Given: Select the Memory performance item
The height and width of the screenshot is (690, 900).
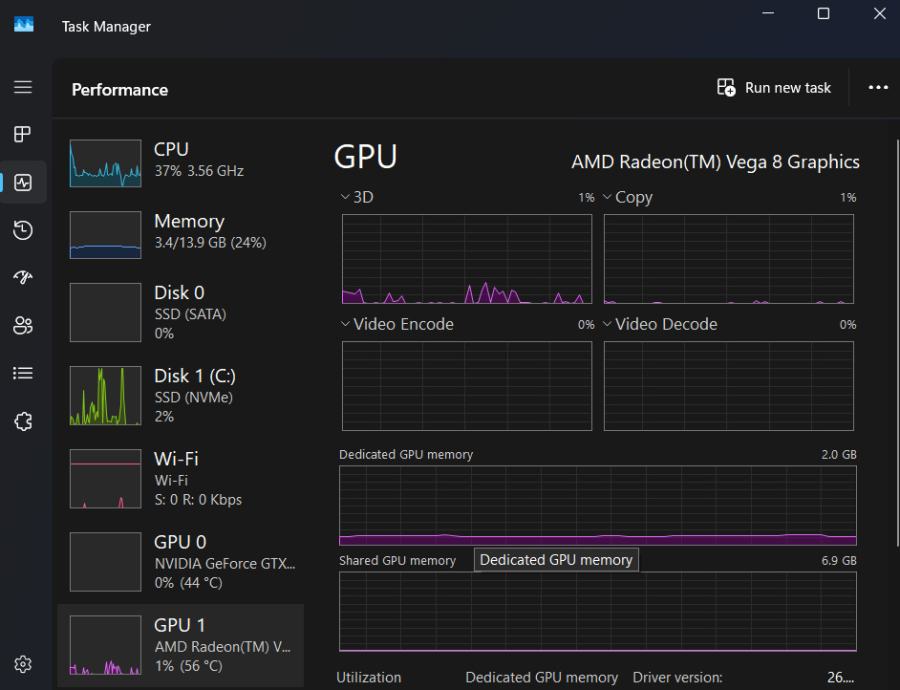Looking at the screenshot, I should 180,234.
